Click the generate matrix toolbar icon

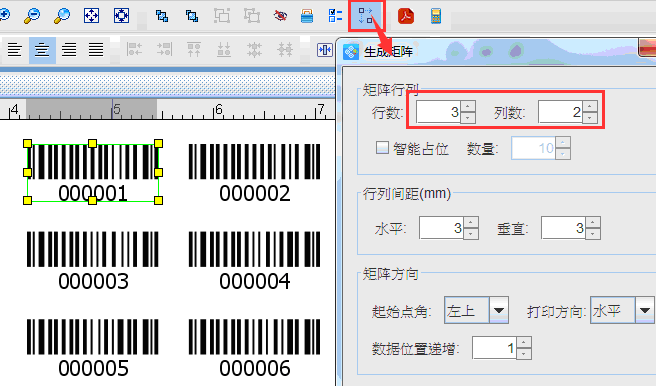pos(366,16)
